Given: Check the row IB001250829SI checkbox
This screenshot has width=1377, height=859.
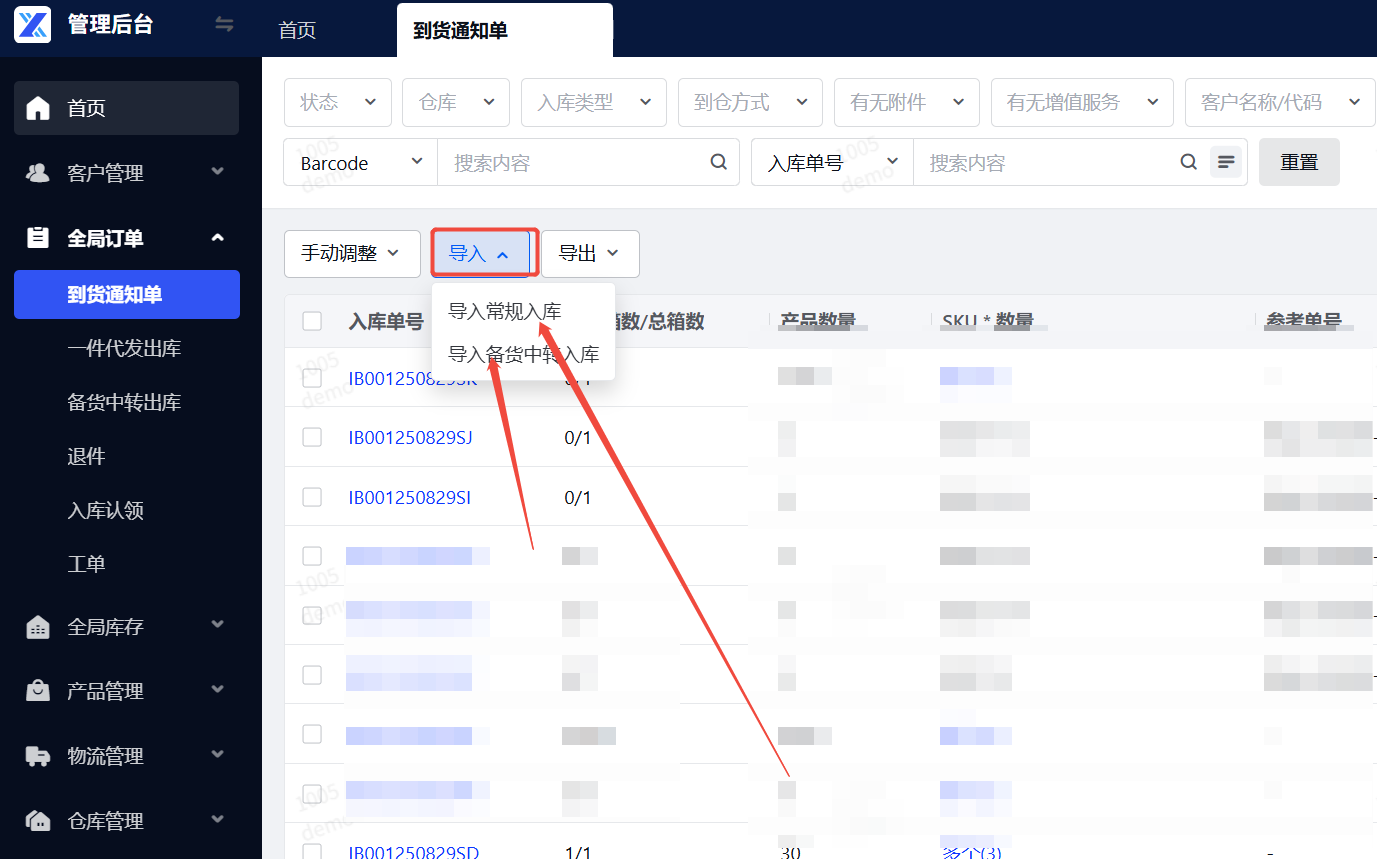Looking at the screenshot, I should pos(312,497).
